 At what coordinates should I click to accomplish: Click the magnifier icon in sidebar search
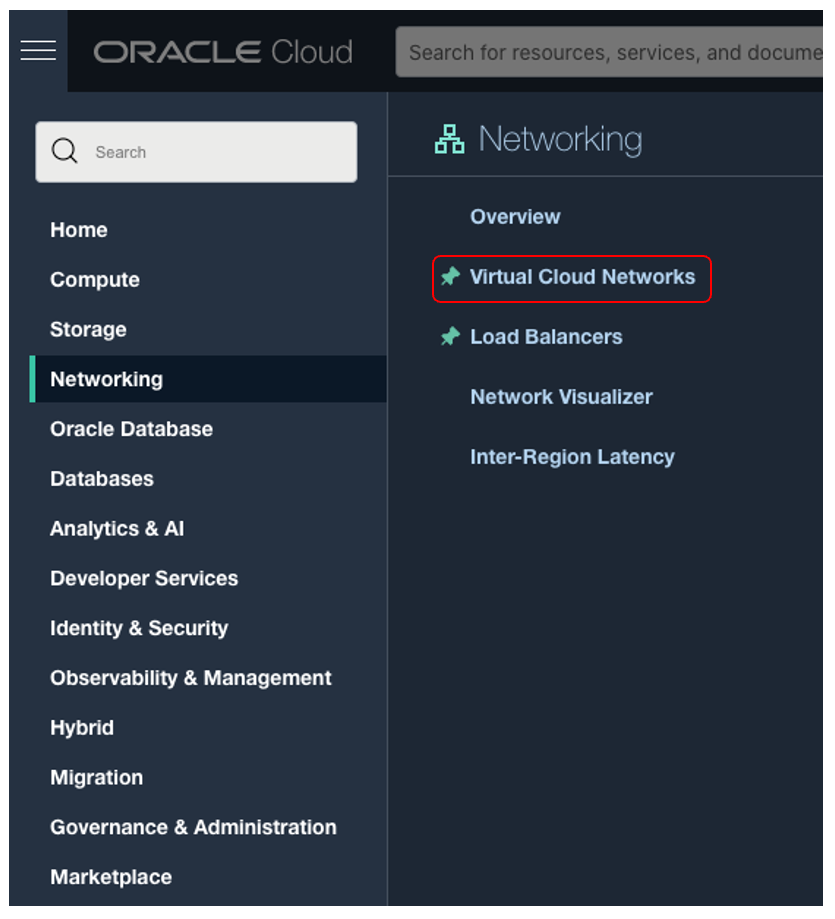coord(65,152)
